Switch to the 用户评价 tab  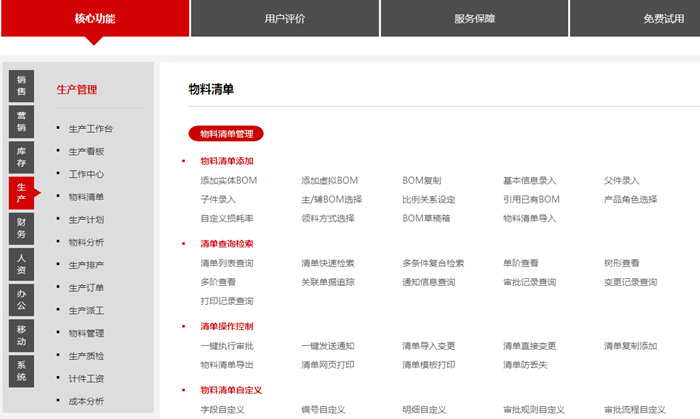click(285, 18)
